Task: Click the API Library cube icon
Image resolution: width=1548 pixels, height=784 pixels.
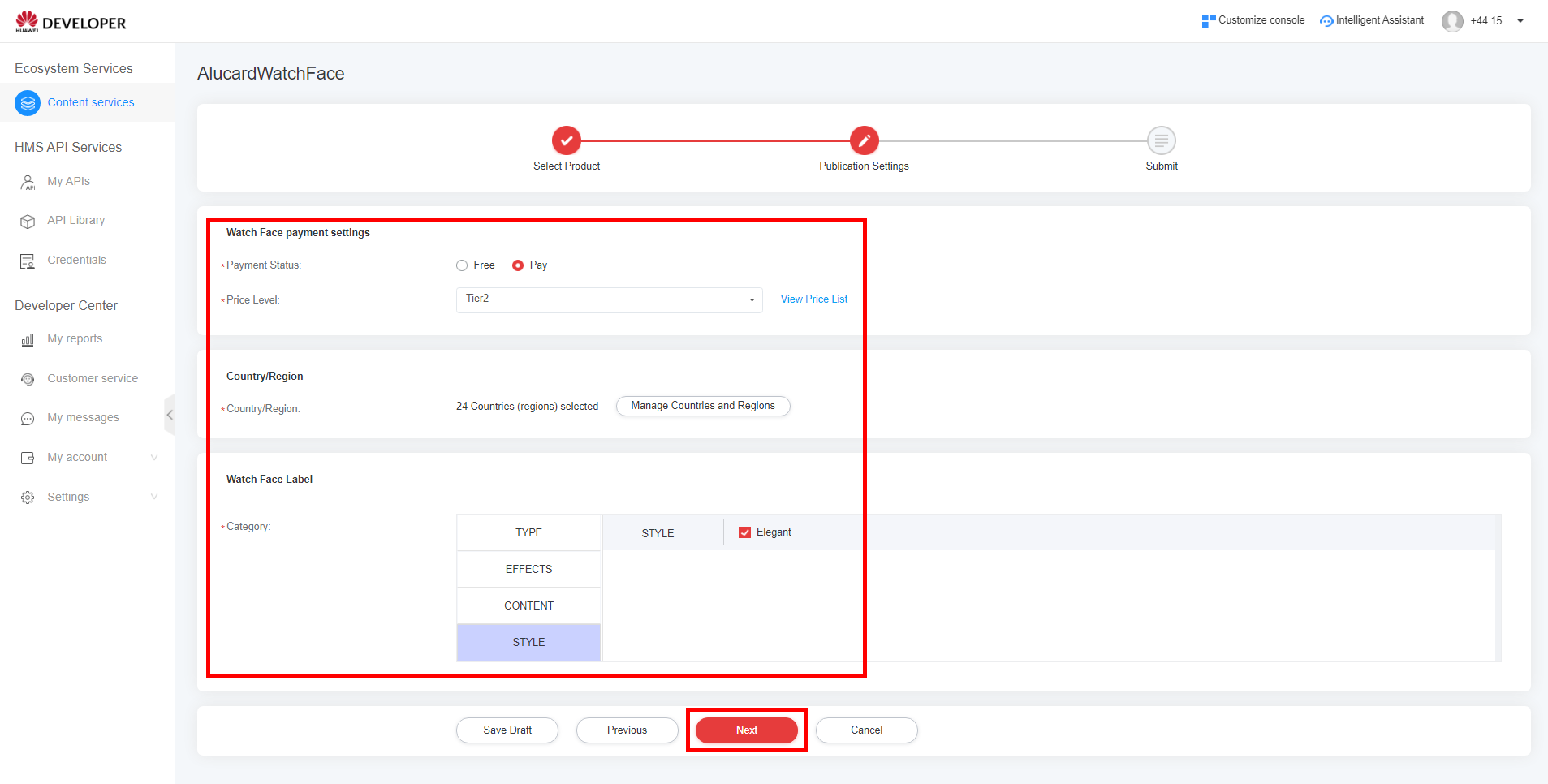Action: point(28,221)
